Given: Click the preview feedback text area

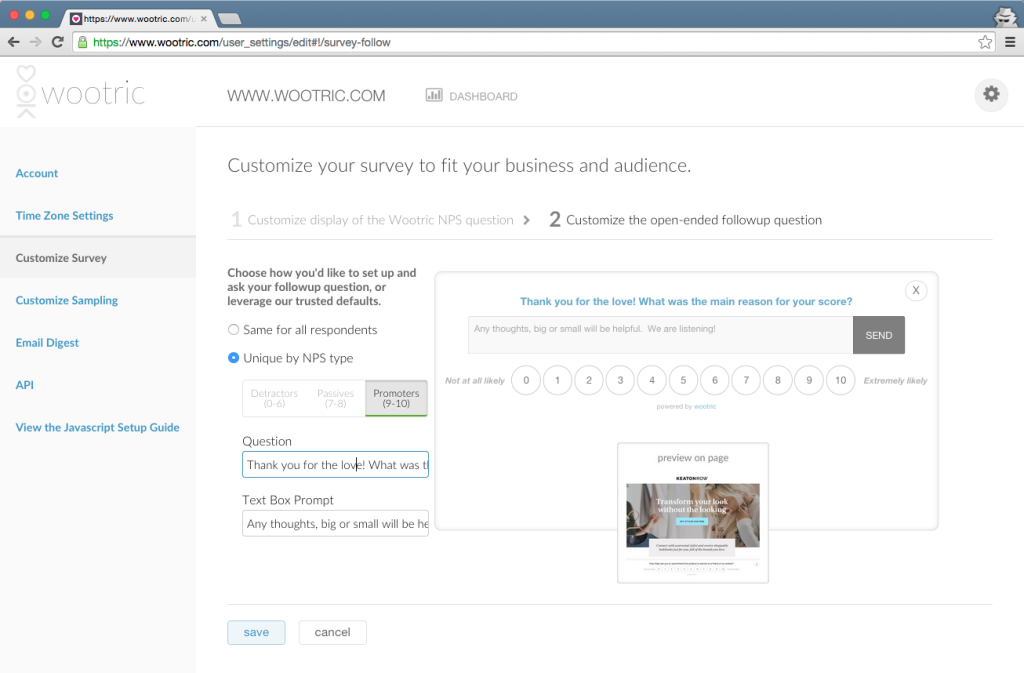Looking at the screenshot, I should (x=660, y=336).
